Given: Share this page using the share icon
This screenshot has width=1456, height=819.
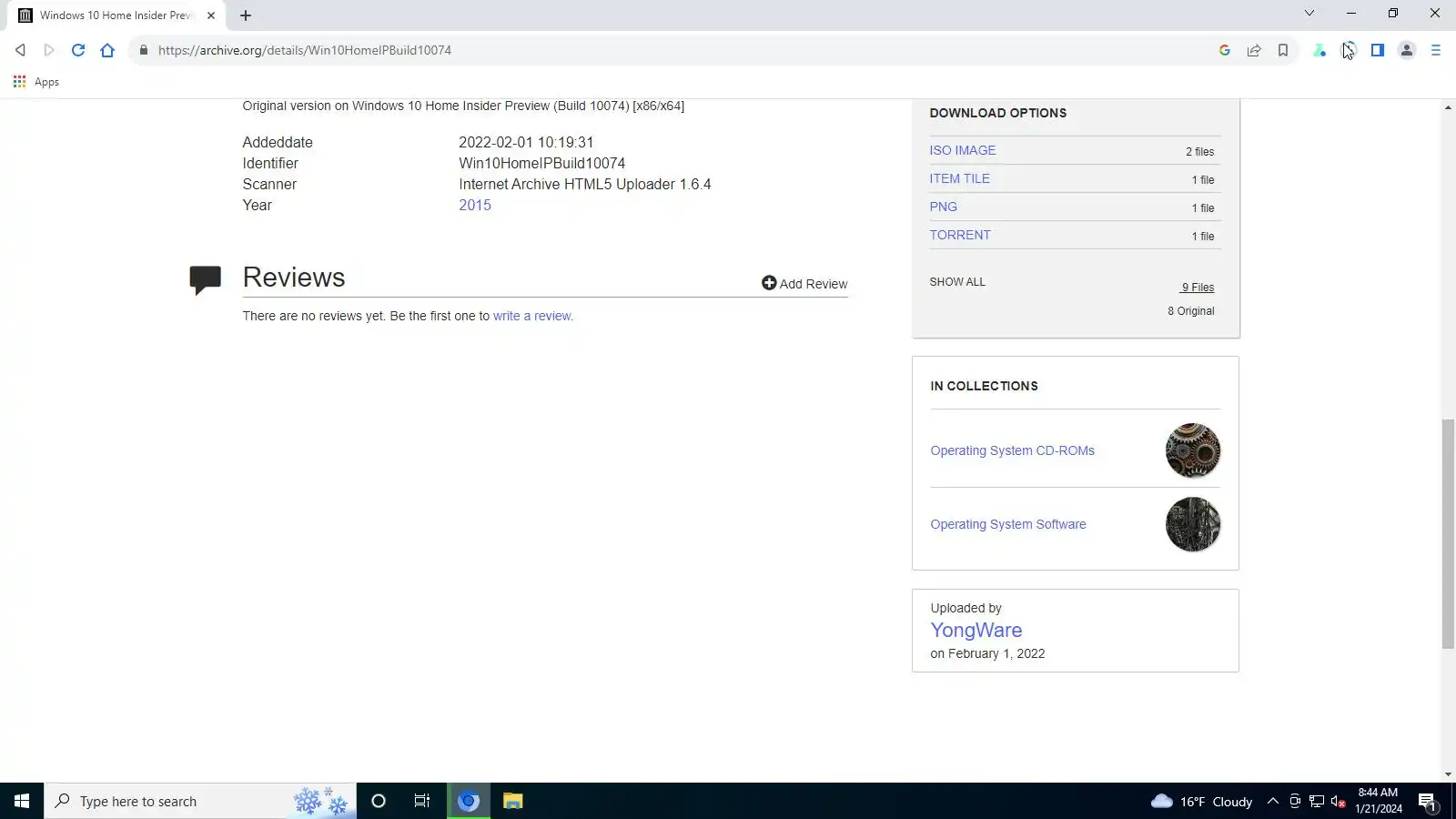Looking at the screenshot, I should point(1254,50).
